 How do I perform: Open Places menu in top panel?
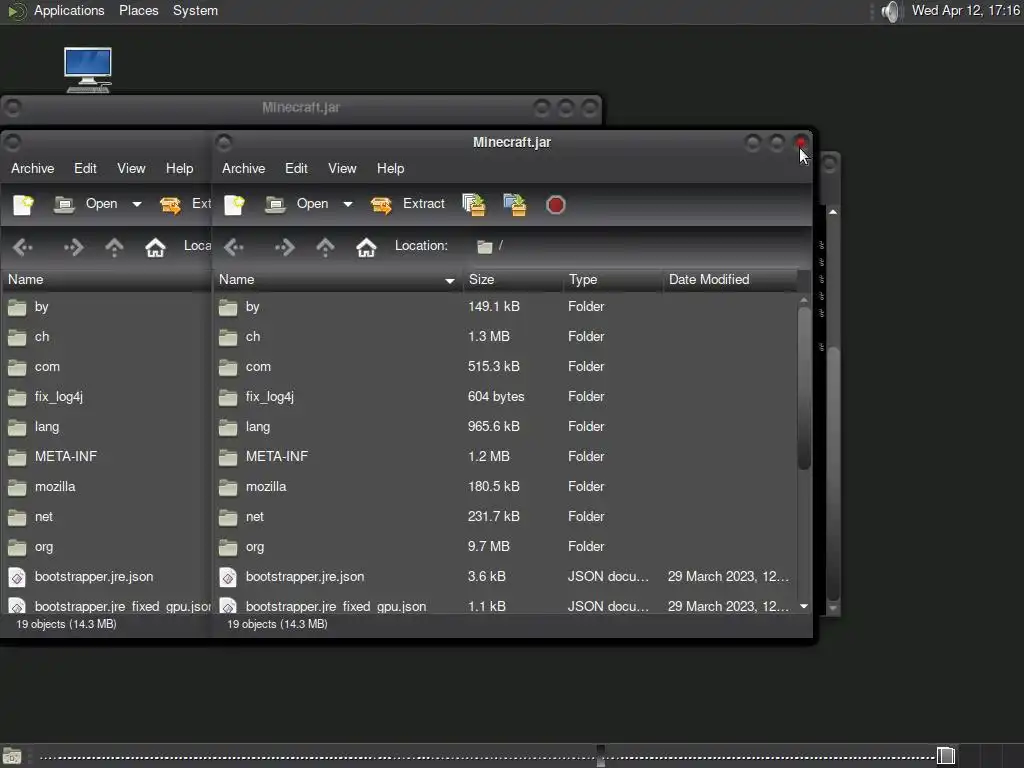point(138,11)
